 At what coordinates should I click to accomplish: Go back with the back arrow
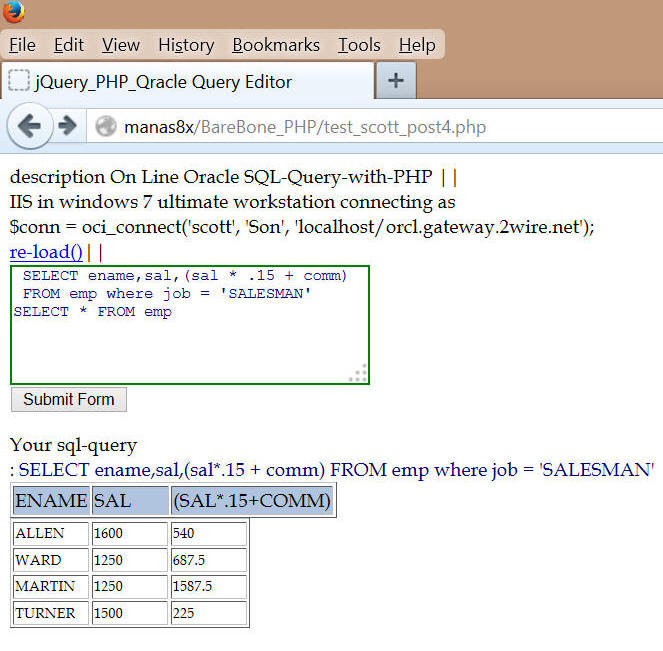click(x=30, y=126)
